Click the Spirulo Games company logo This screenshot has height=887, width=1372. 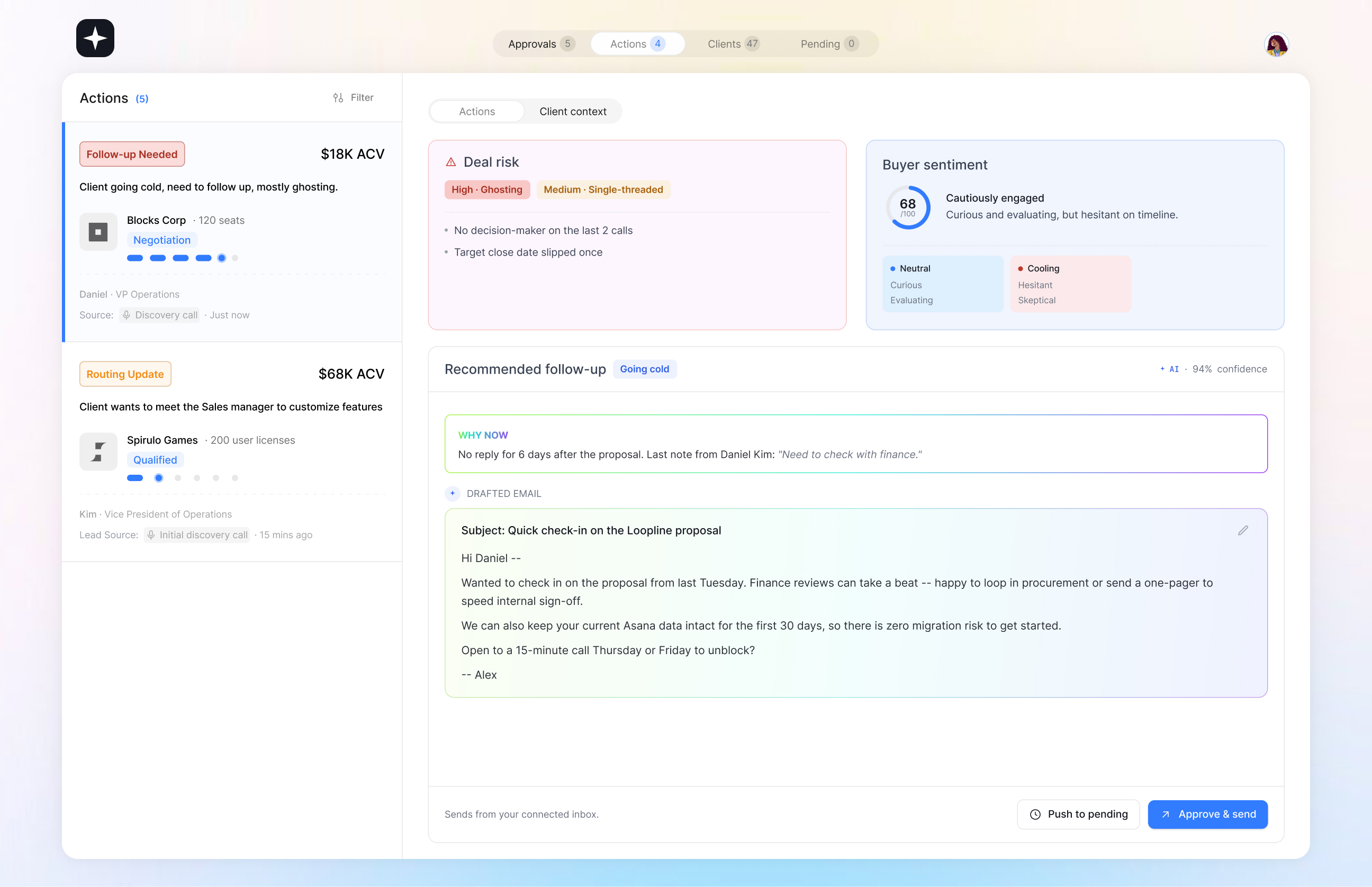click(98, 451)
